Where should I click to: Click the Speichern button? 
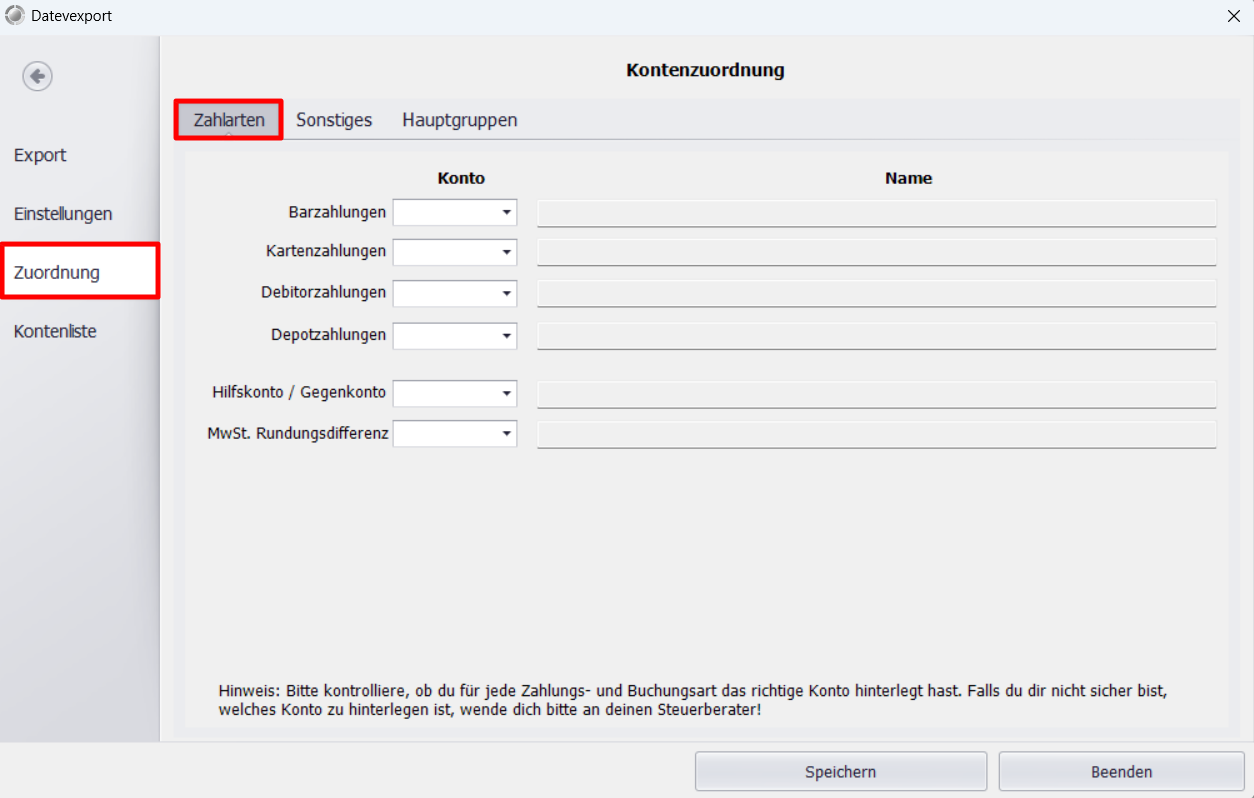click(841, 772)
